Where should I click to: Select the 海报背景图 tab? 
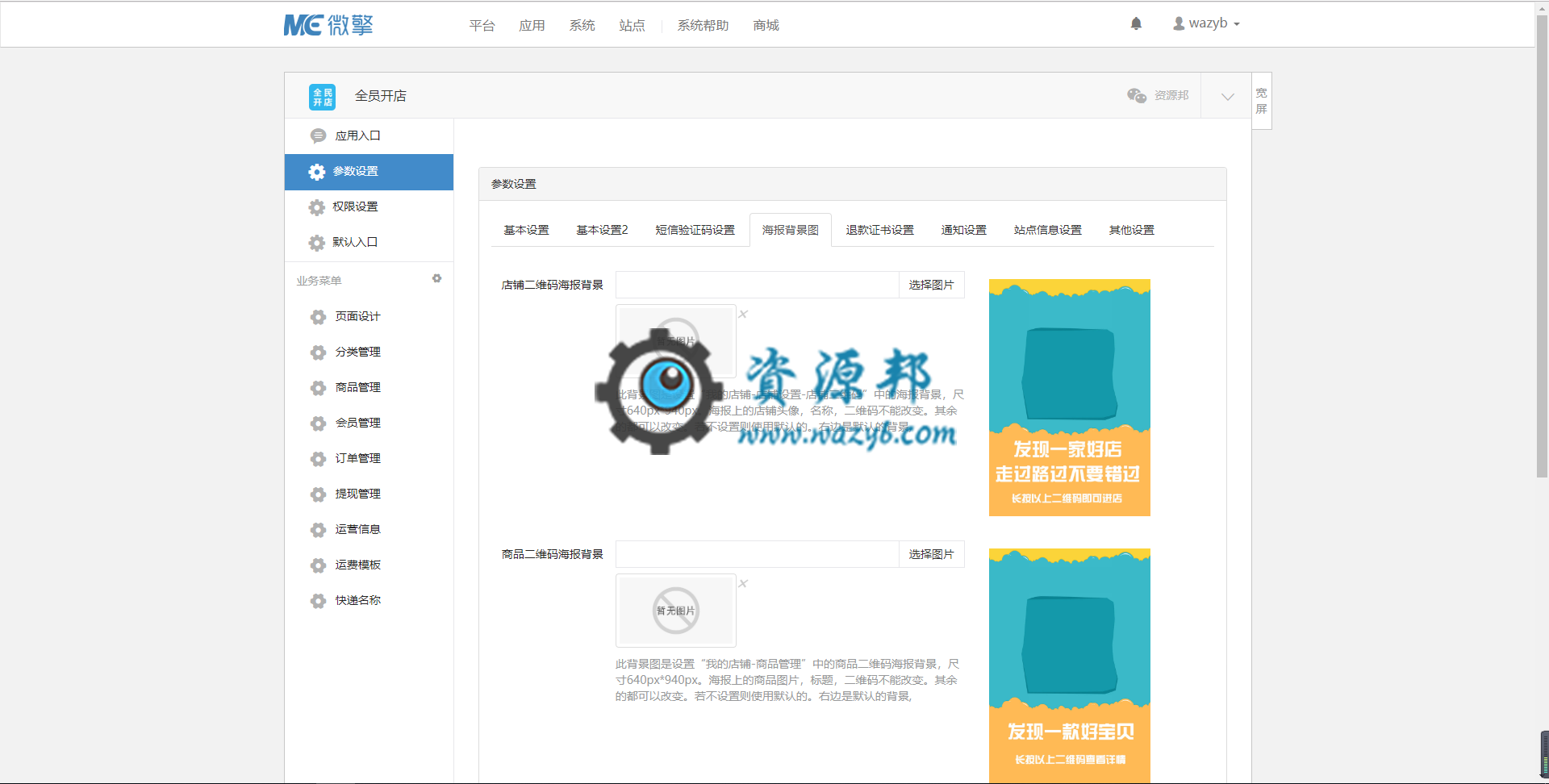(x=790, y=230)
